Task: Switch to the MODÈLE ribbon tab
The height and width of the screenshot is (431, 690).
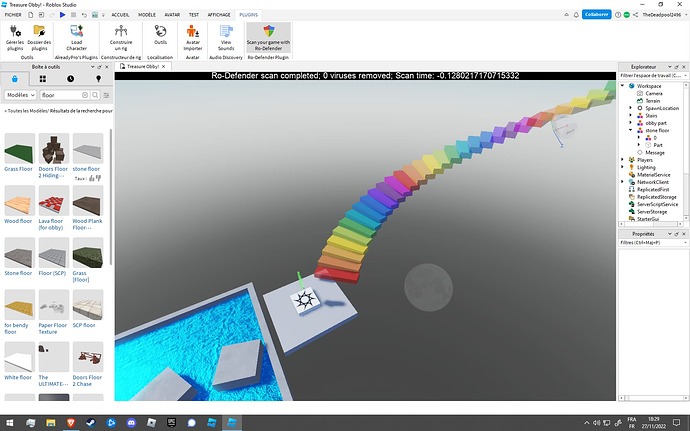Action: point(147,15)
